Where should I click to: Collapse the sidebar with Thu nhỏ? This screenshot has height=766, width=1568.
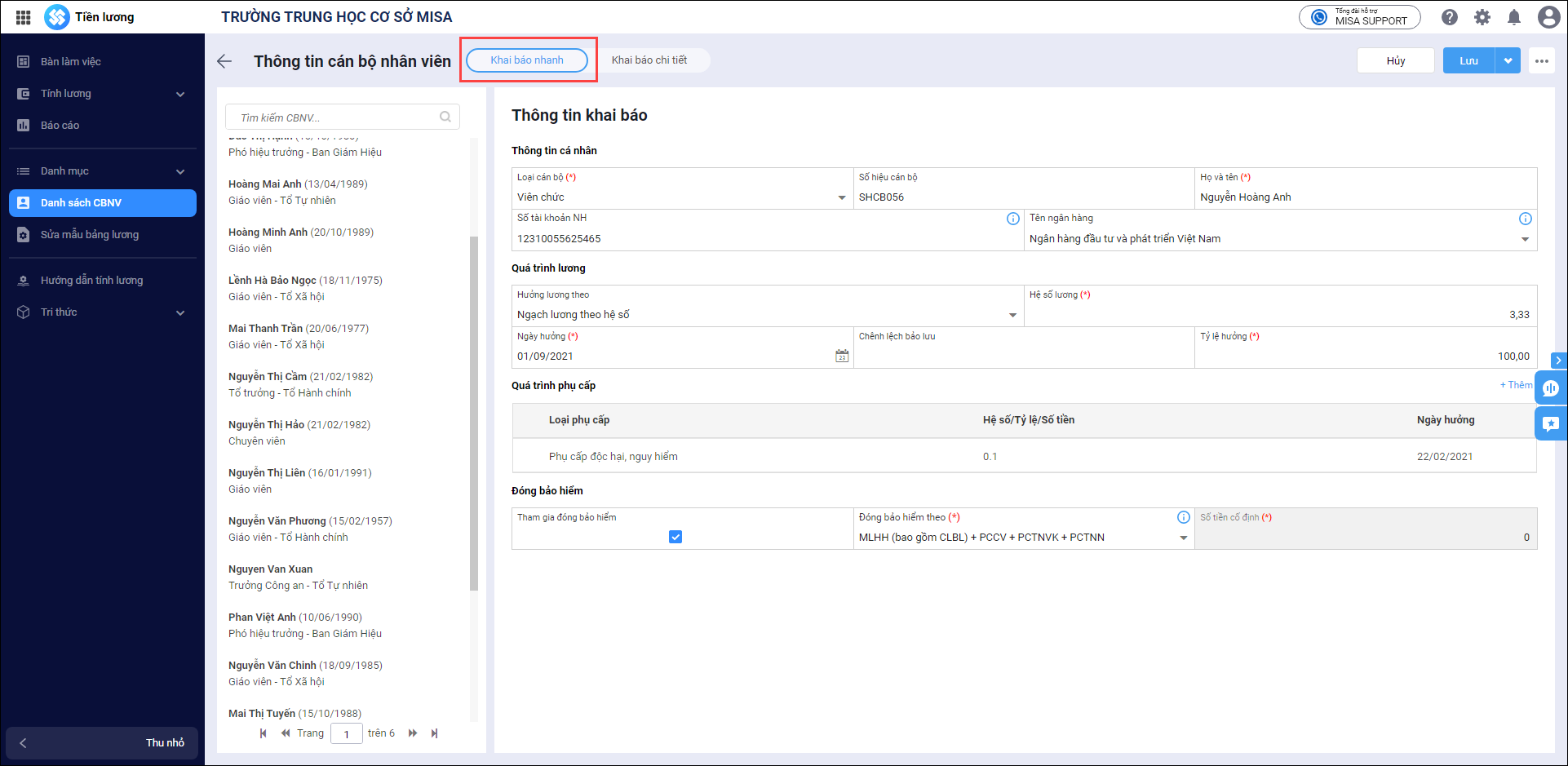click(x=102, y=743)
